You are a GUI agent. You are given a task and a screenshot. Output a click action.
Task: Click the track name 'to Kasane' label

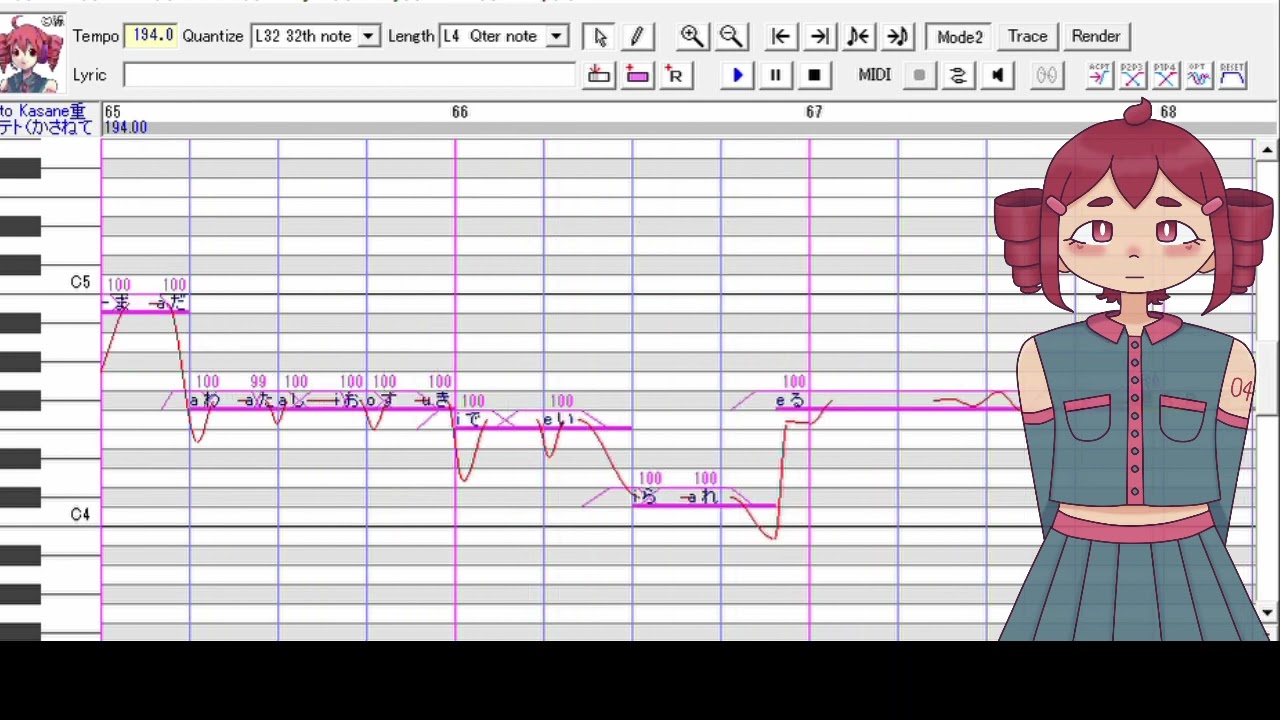coord(42,111)
